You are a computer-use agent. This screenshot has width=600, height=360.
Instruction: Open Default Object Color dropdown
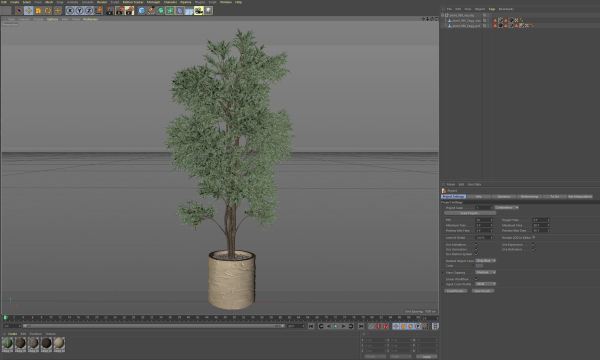(x=486, y=261)
